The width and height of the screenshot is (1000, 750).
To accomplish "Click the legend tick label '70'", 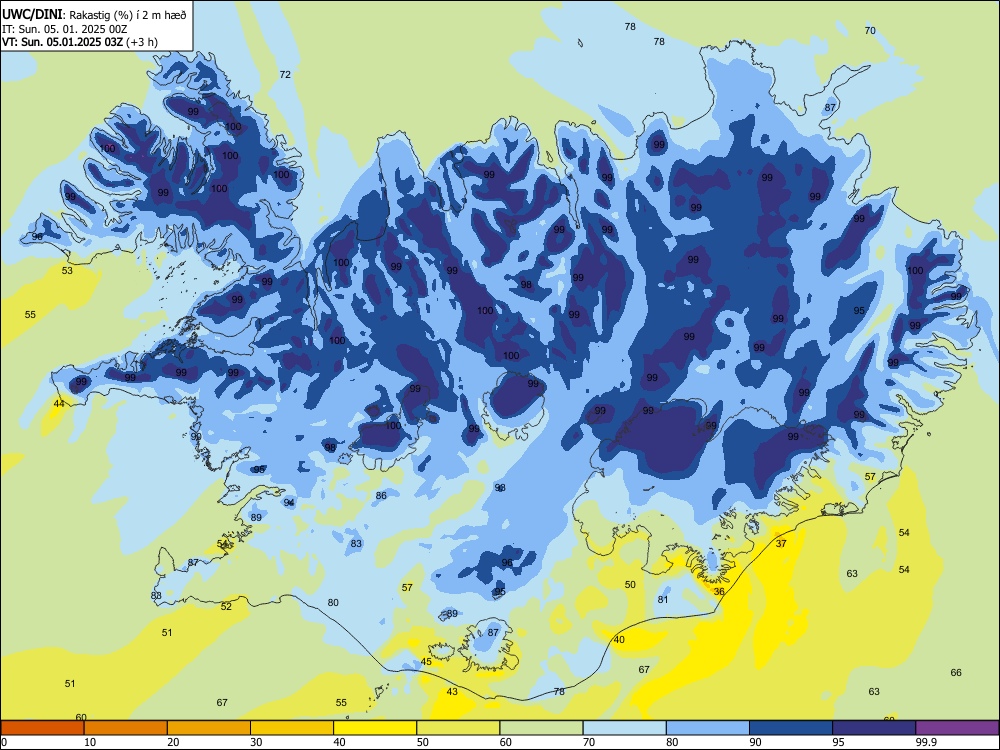I will pyautogui.click(x=589, y=742).
